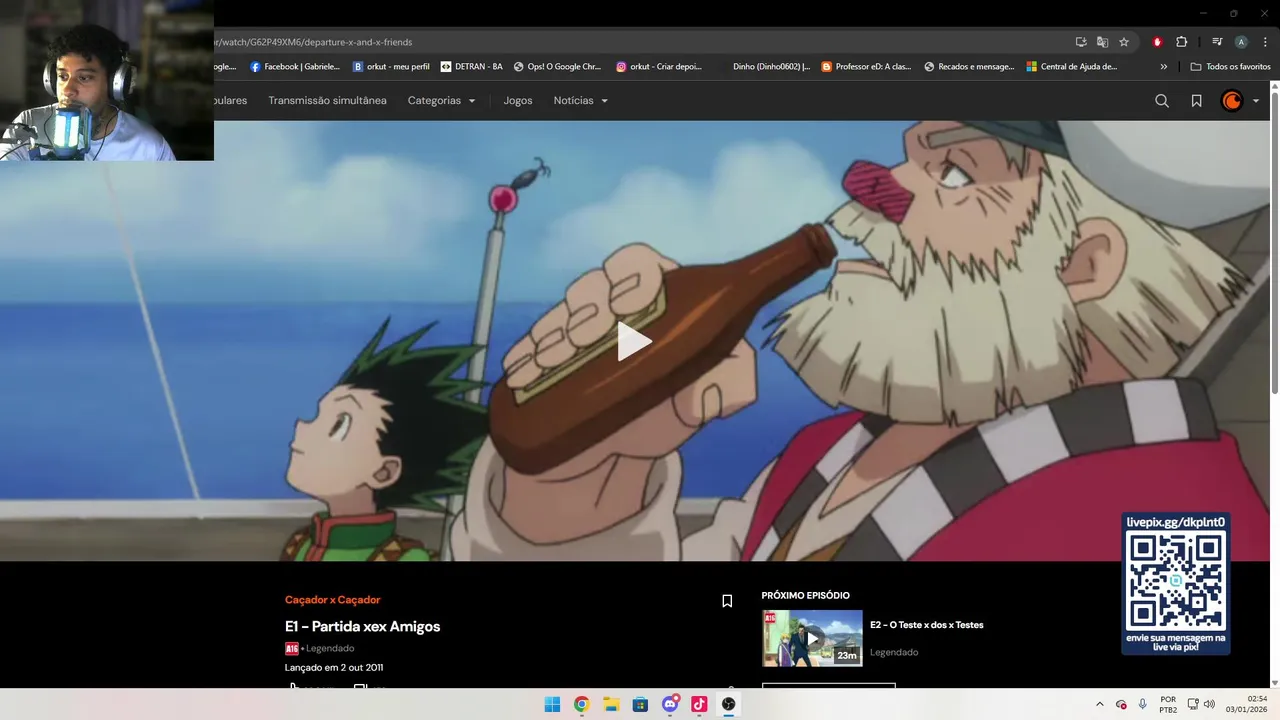This screenshot has height=720, width=1280.
Task: Click the address bar URL
Action: pos(313,42)
